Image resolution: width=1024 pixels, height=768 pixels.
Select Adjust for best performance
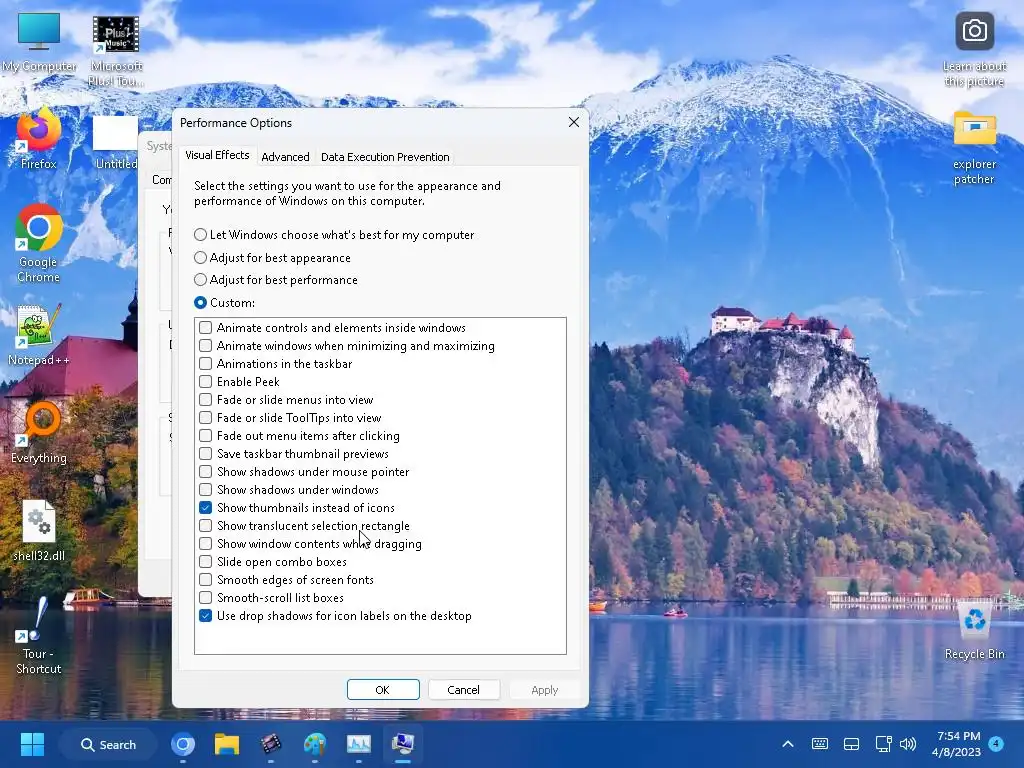coord(276,280)
